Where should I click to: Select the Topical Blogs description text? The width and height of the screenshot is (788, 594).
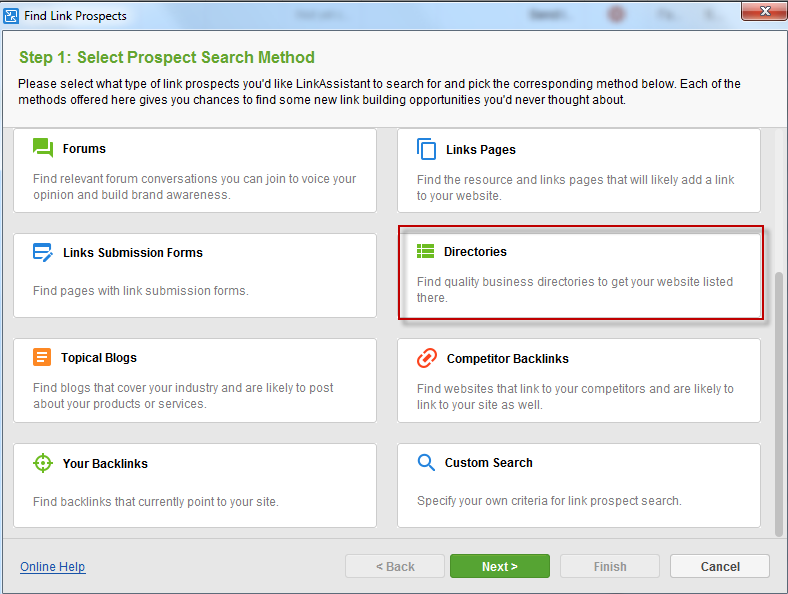click(183, 395)
